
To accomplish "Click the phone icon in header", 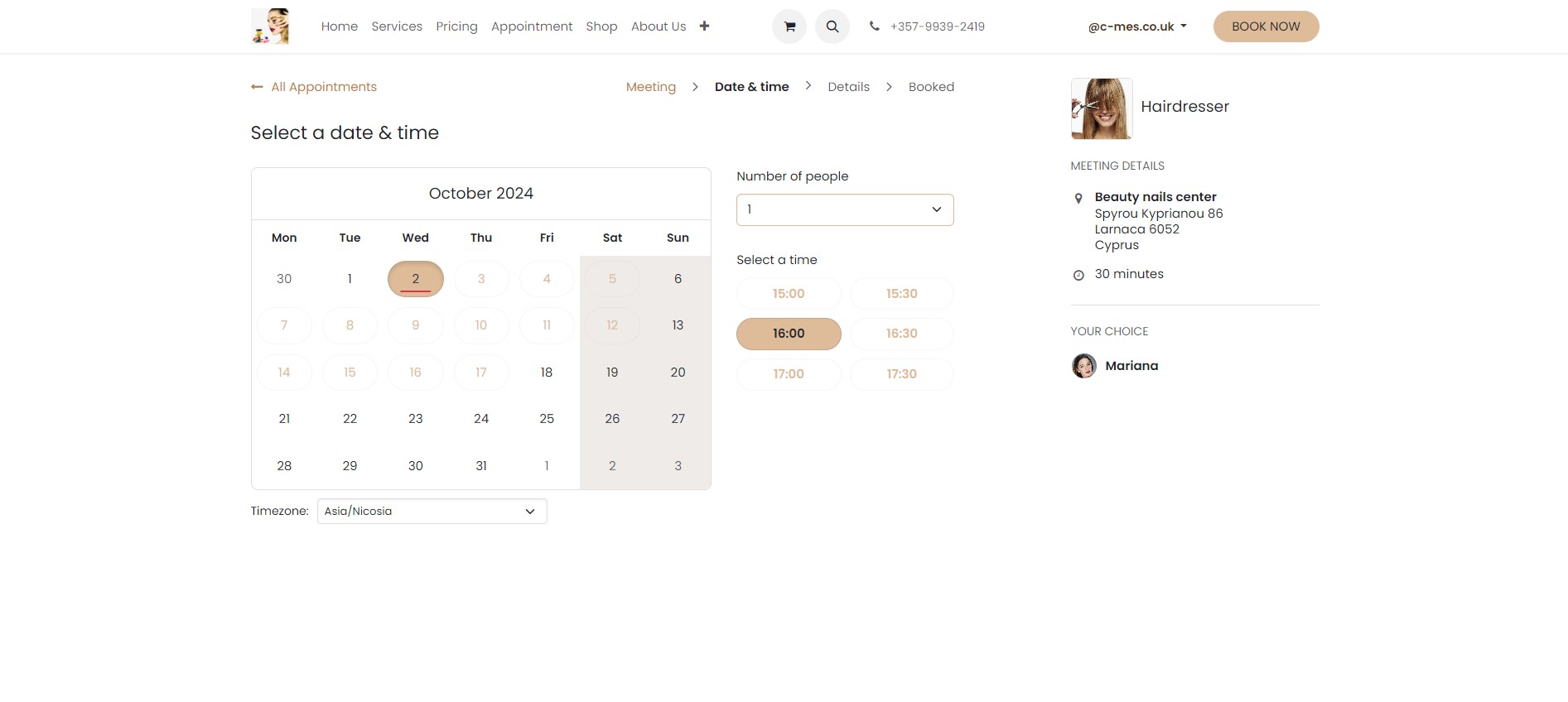I will point(874,26).
